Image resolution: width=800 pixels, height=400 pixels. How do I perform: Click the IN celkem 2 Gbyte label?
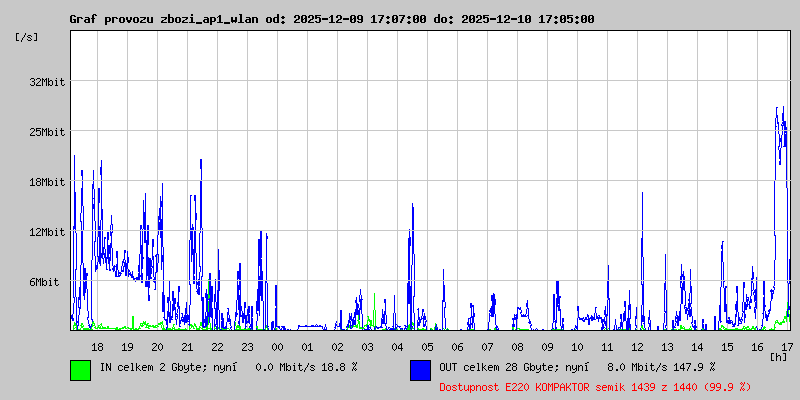[228, 367]
